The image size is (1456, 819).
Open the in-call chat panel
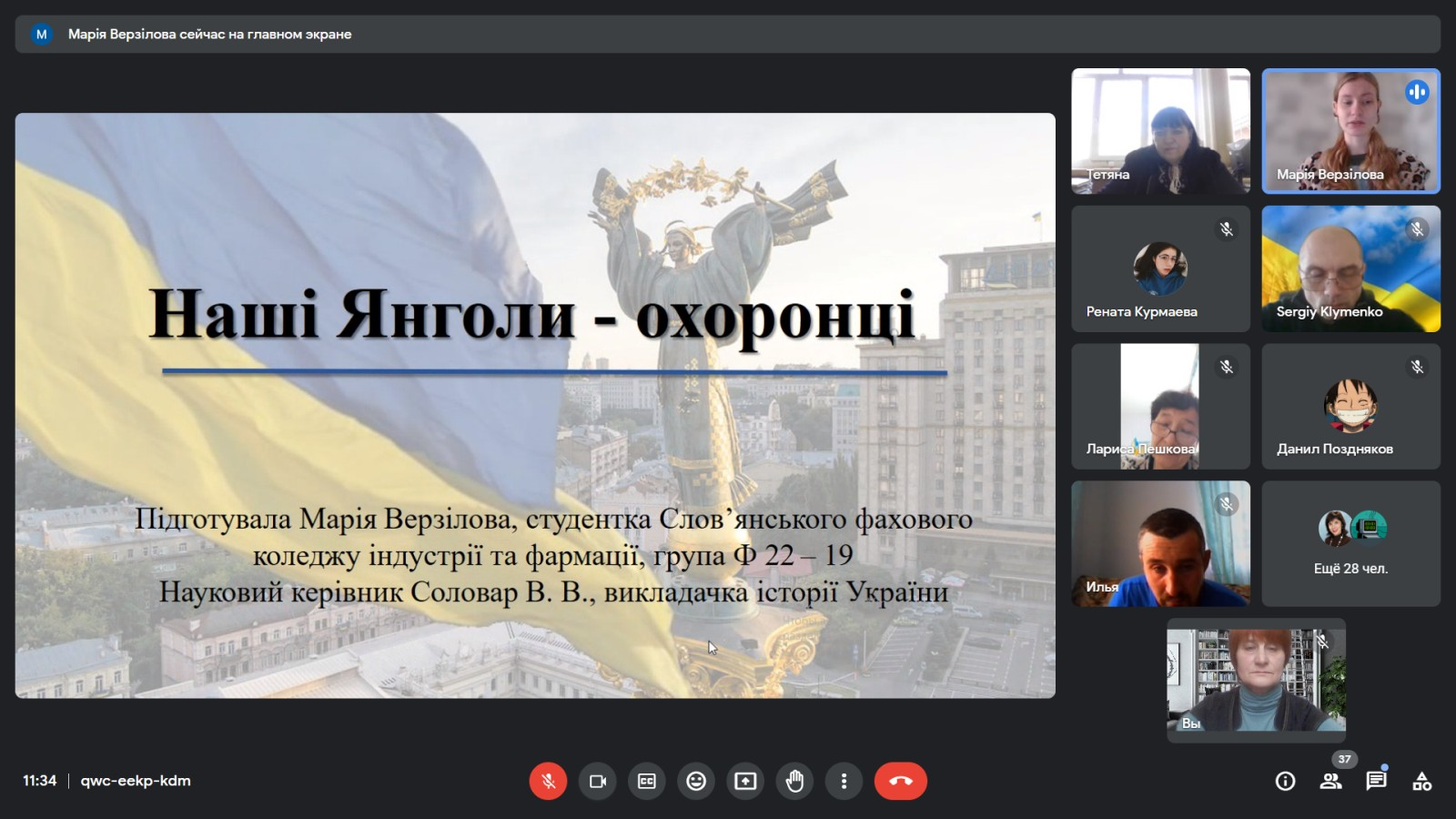[1376, 781]
